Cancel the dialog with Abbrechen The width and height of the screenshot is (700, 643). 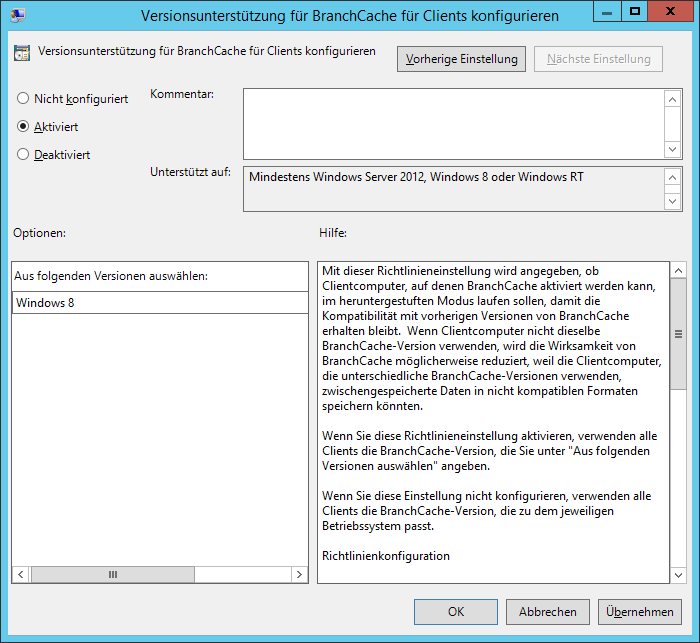point(548,612)
